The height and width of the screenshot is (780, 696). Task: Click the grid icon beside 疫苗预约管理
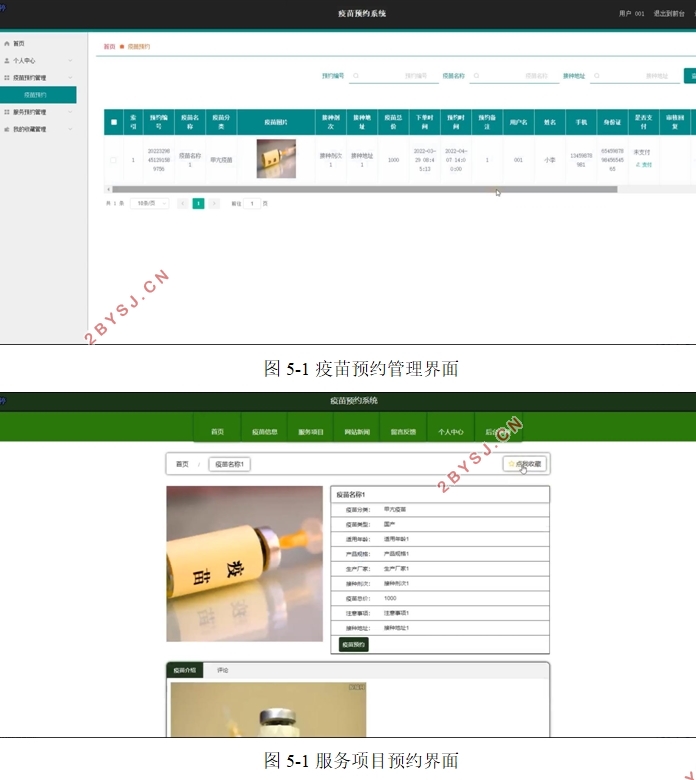(x=6, y=78)
